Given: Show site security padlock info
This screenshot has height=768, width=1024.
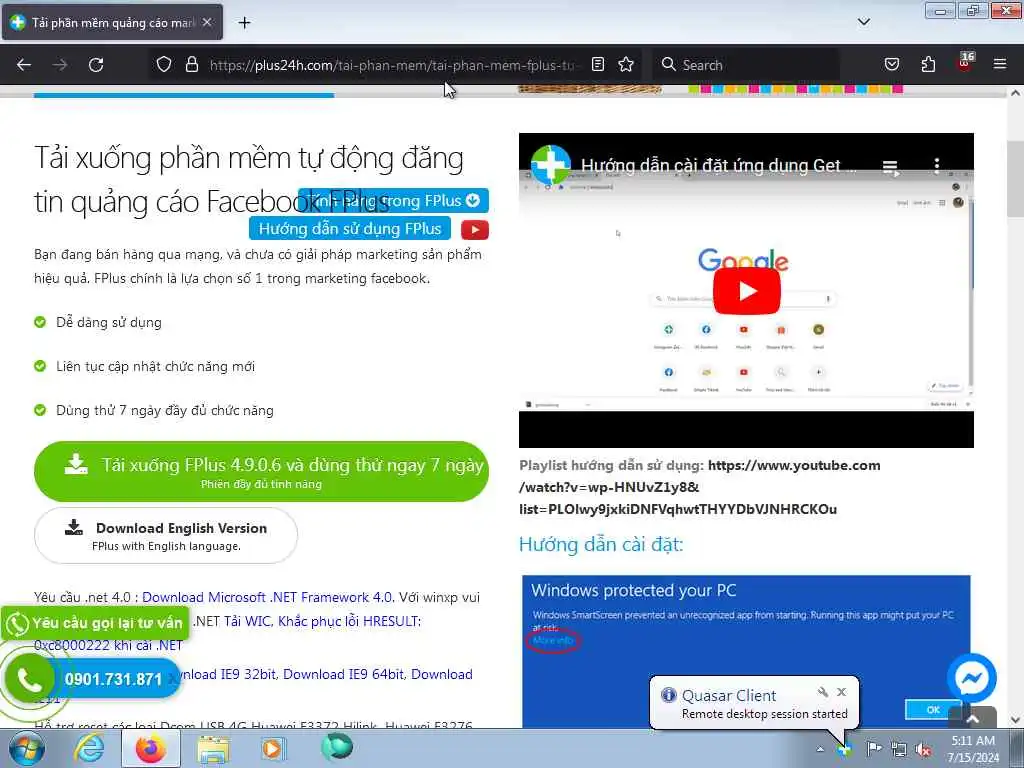Looking at the screenshot, I should tap(191, 65).
